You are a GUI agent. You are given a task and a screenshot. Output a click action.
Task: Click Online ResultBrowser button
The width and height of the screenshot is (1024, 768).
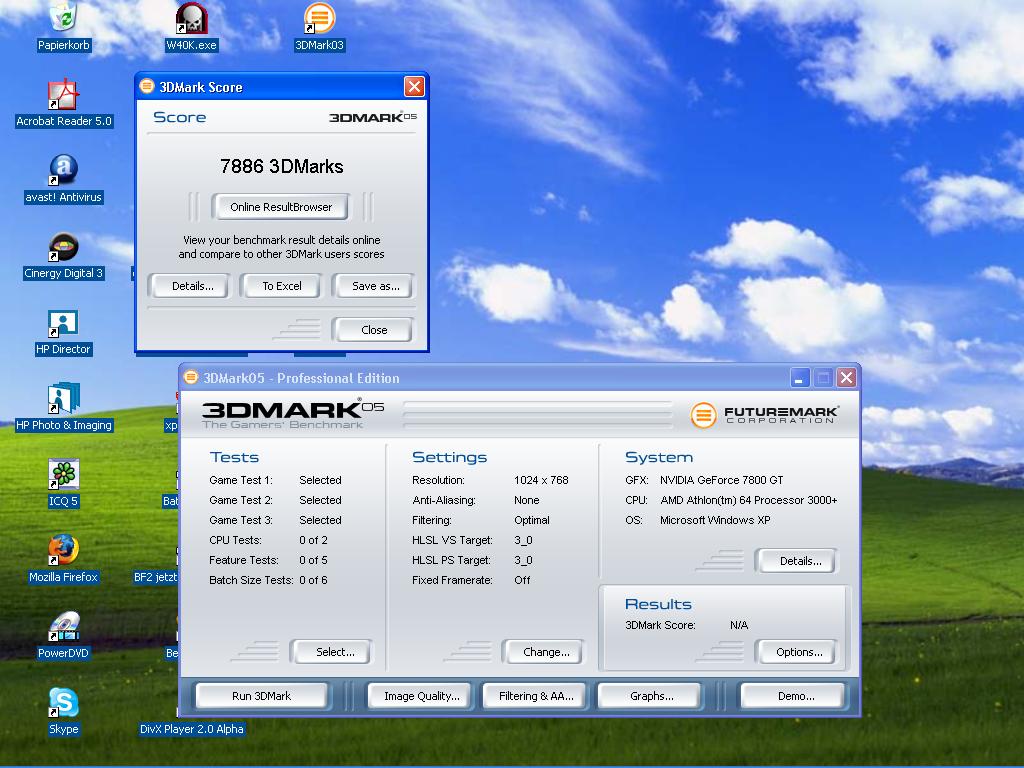(281, 207)
